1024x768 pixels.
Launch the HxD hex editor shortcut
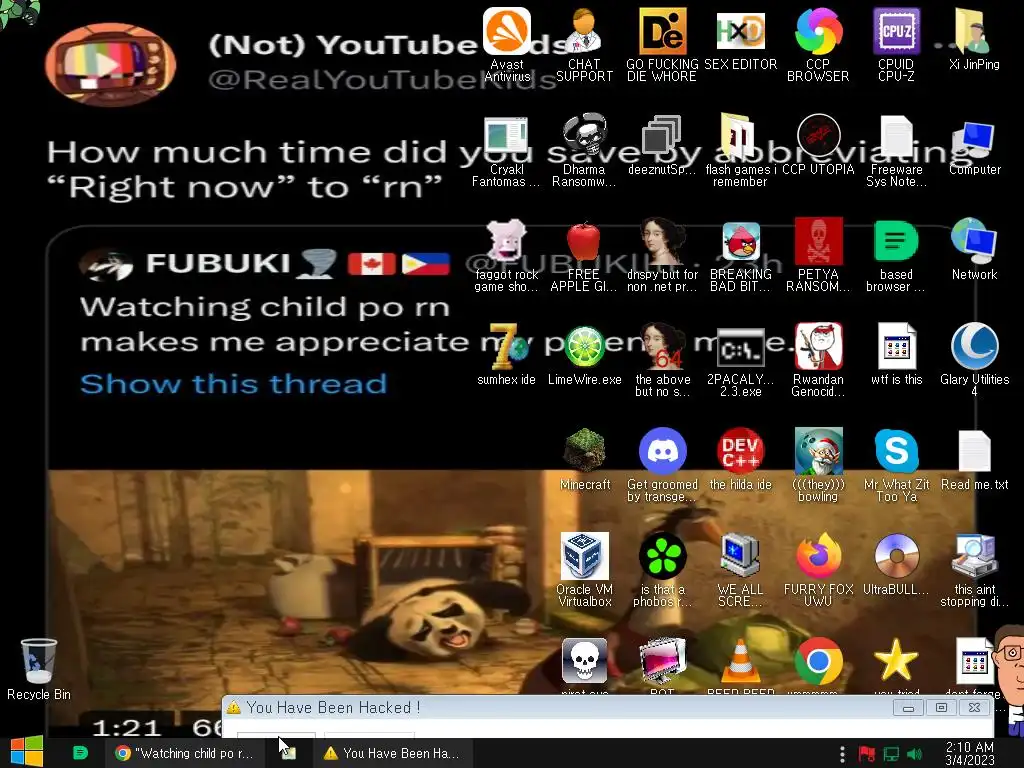[740, 39]
